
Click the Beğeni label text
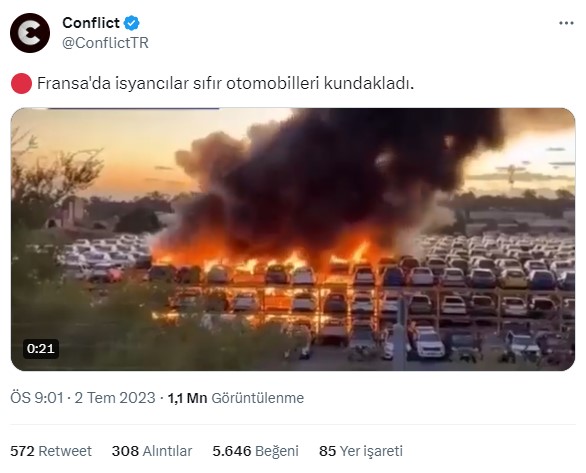(277, 451)
